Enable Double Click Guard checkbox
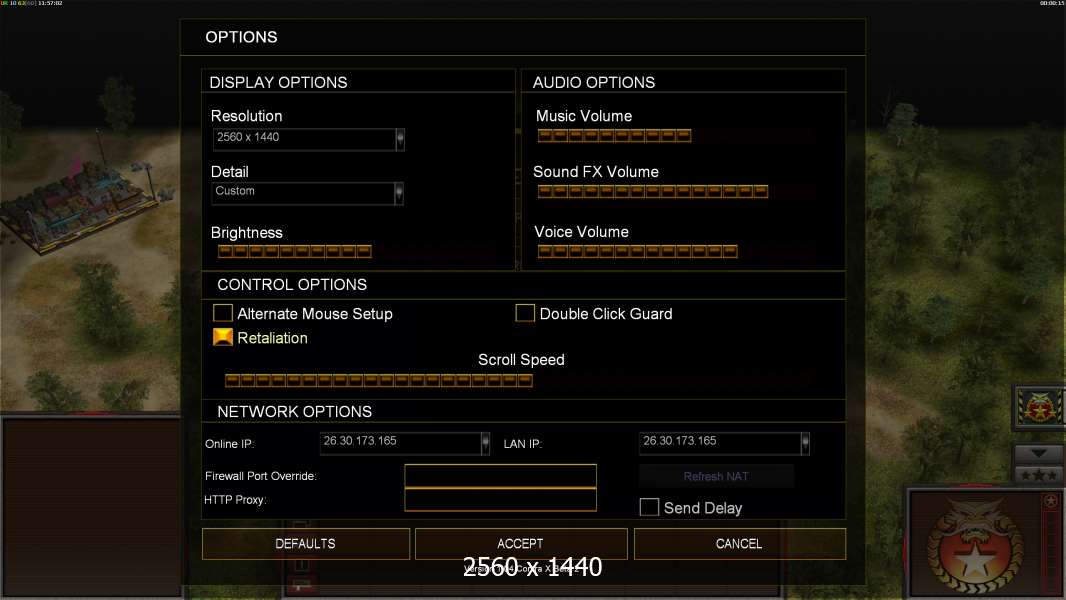 (524, 313)
